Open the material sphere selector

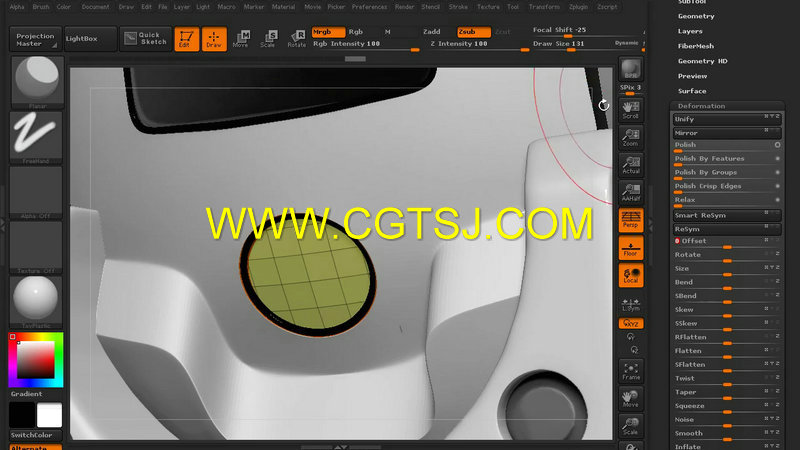[x=36, y=302]
